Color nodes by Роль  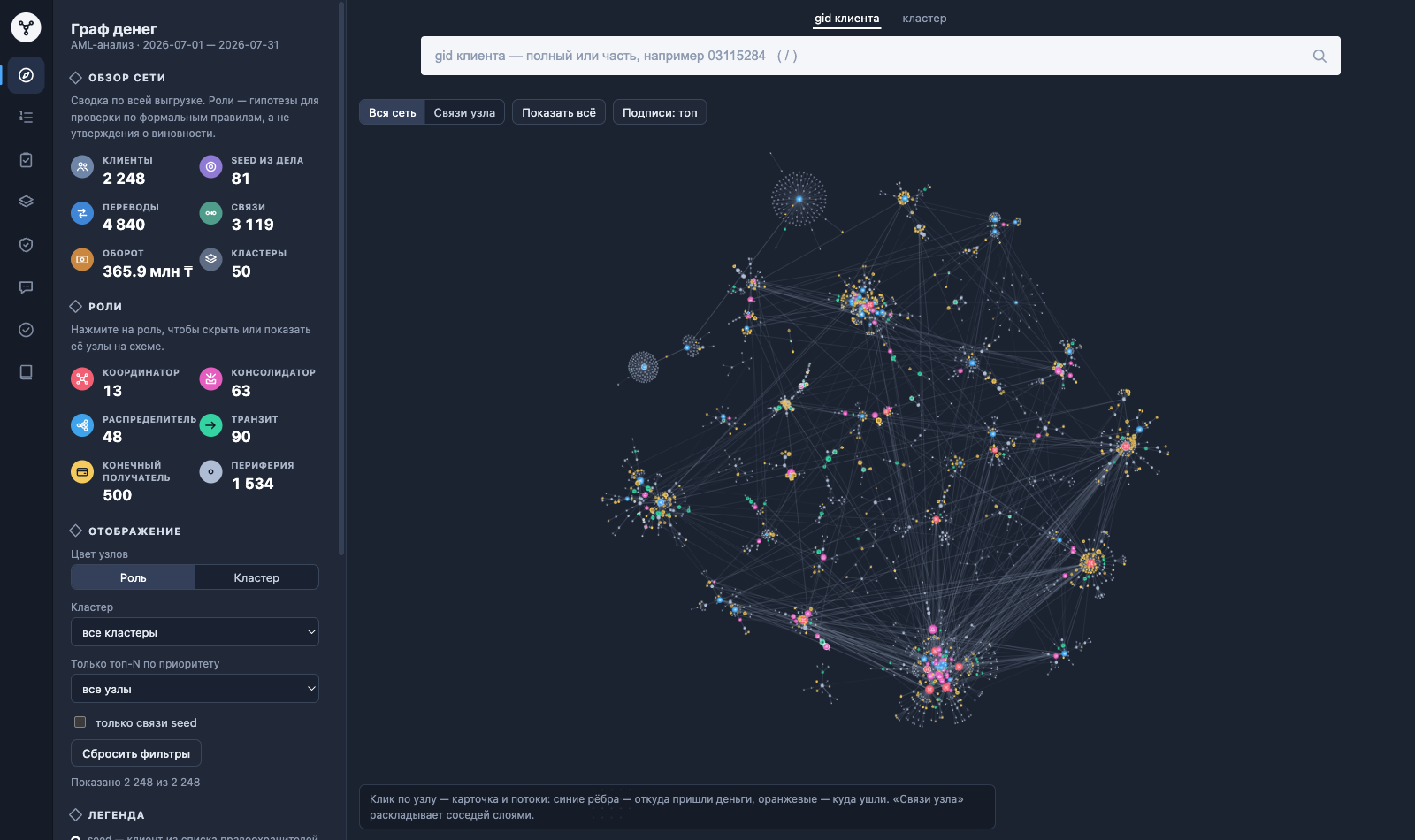pos(133,577)
